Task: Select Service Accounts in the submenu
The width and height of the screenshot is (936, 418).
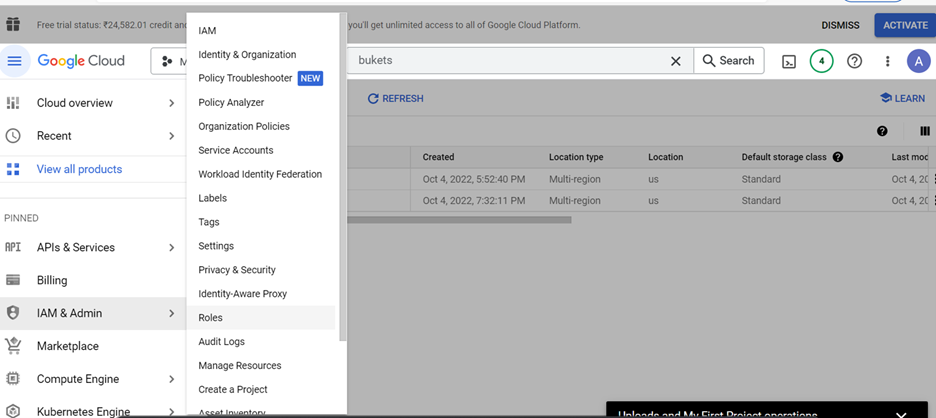Action: click(236, 150)
